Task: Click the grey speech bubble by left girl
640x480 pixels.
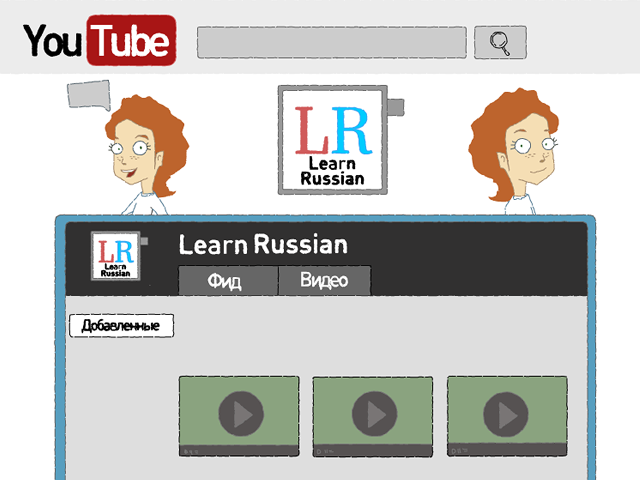Action: 89,95
